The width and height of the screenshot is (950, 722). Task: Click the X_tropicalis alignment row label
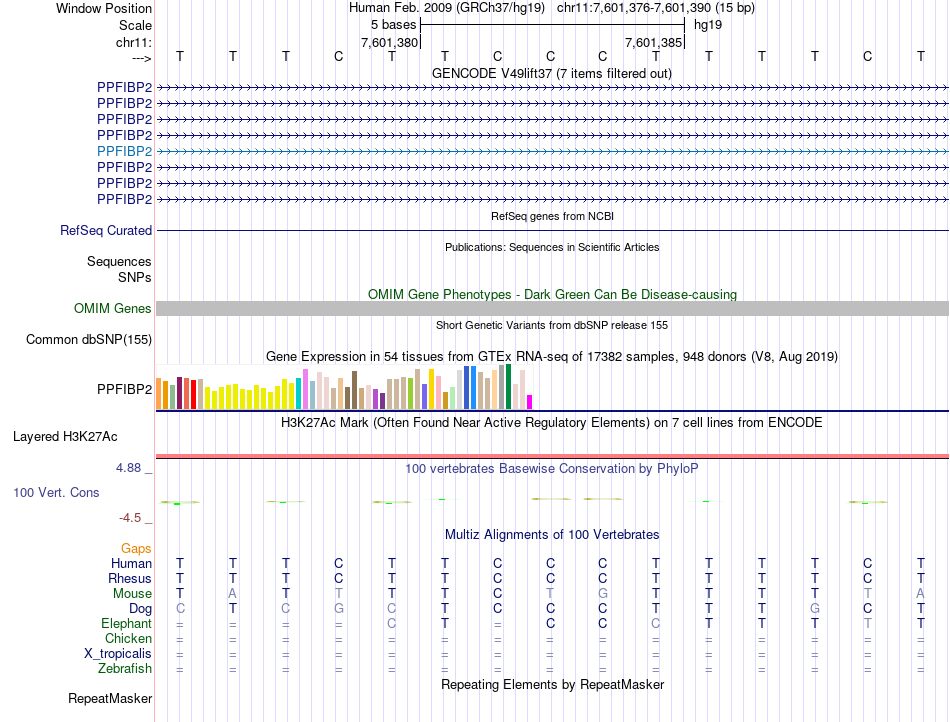[x=118, y=654]
